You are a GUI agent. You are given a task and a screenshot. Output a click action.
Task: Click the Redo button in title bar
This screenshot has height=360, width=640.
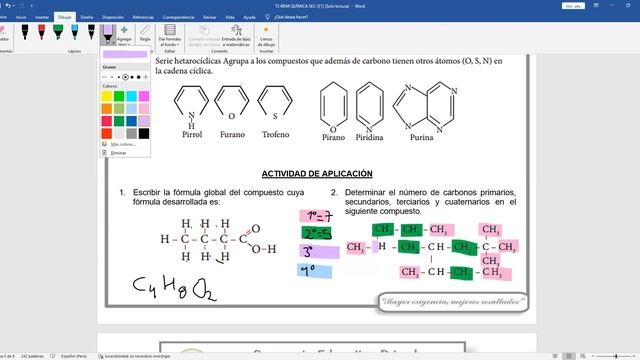pos(21,6)
